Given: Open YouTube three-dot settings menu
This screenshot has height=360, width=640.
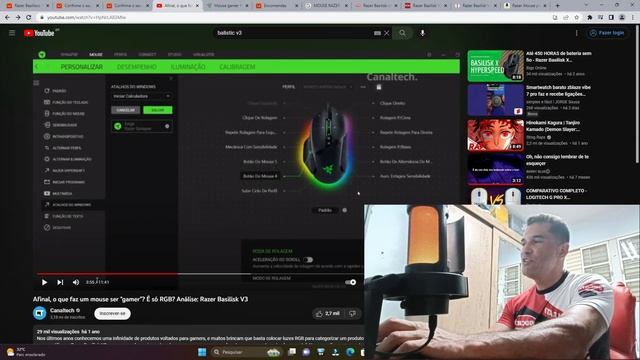Looking at the screenshot, I should (x=576, y=33).
